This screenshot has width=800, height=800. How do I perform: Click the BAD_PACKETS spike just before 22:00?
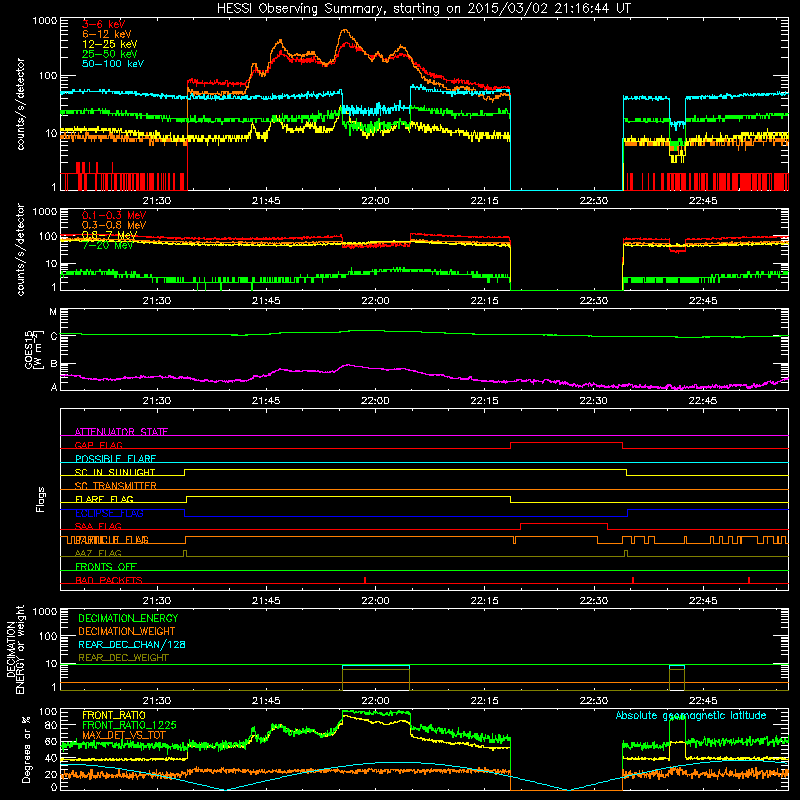point(365,580)
